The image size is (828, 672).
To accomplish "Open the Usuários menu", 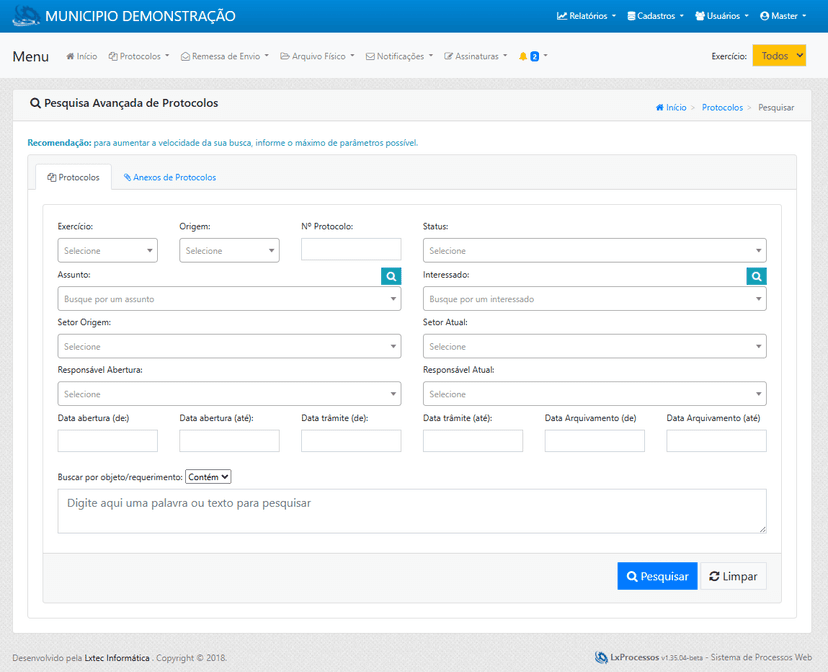I will 722,16.
